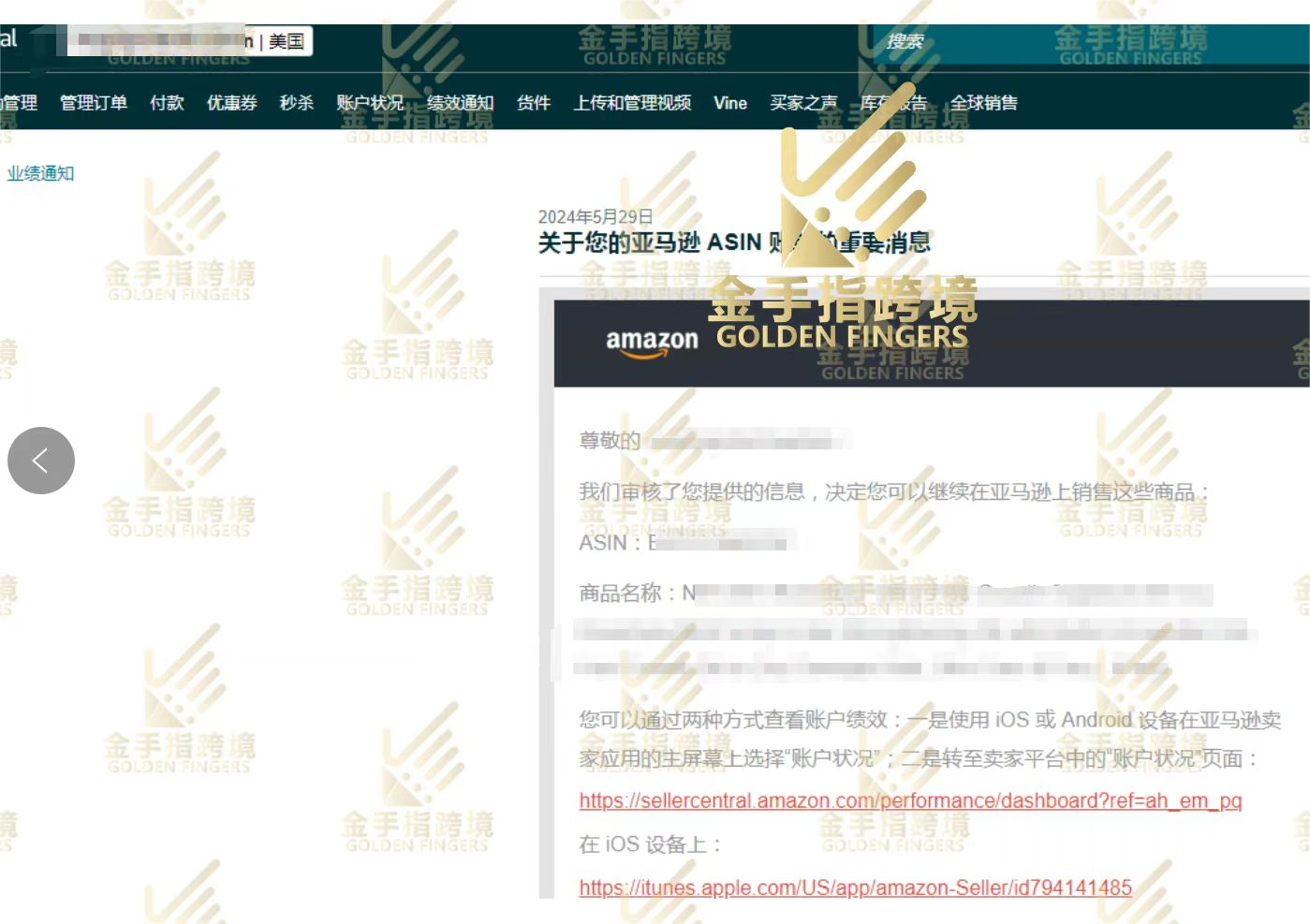Follow the 业绩通知 breadcrumb link
1310x924 pixels.
tap(40, 173)
